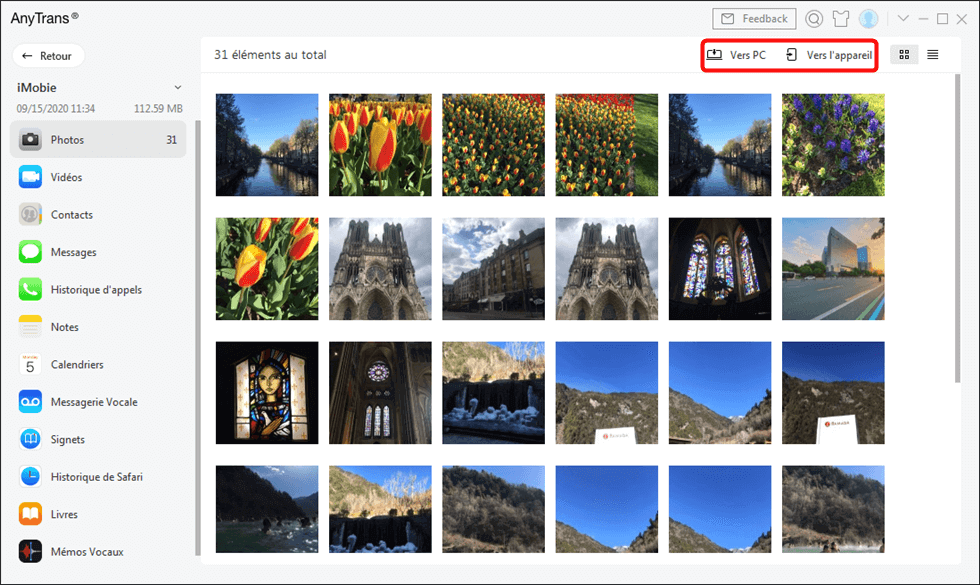Click the Vers l'appareil button
Image resolution: width=980 pixels, height=585 pixels.
coord(829,55)
